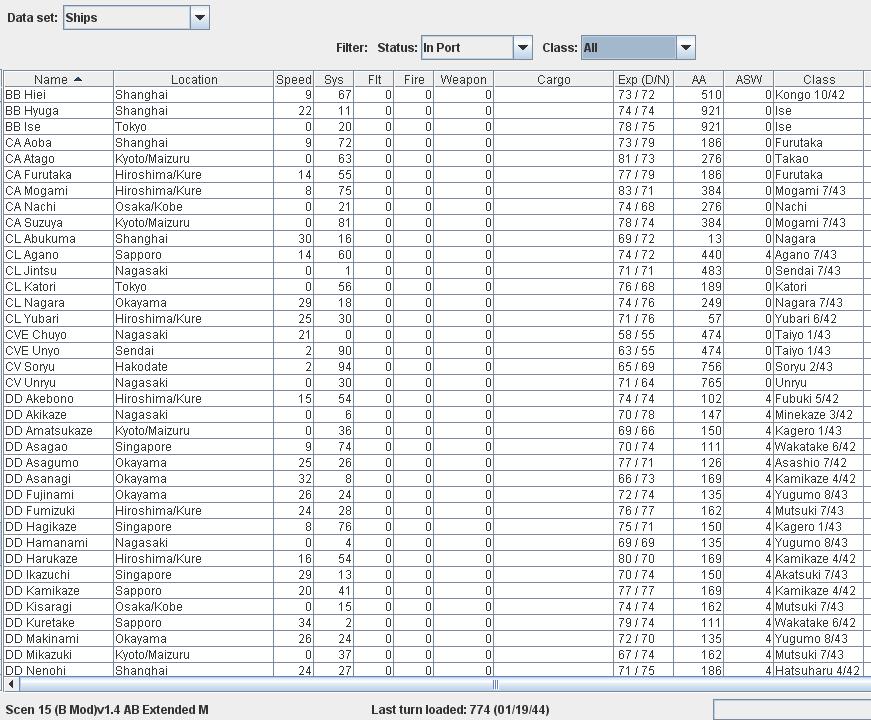The image size is (871, 720).
Task: Click Hatsuharu 4/42 class cell
Action: coord(817,671)
